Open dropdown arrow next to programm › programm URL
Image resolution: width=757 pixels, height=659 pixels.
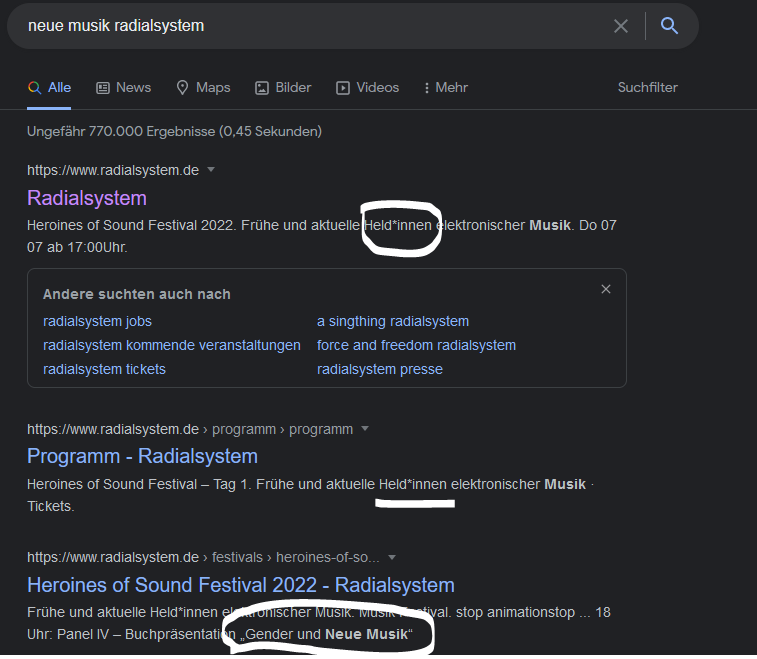[x=365, y=429]
